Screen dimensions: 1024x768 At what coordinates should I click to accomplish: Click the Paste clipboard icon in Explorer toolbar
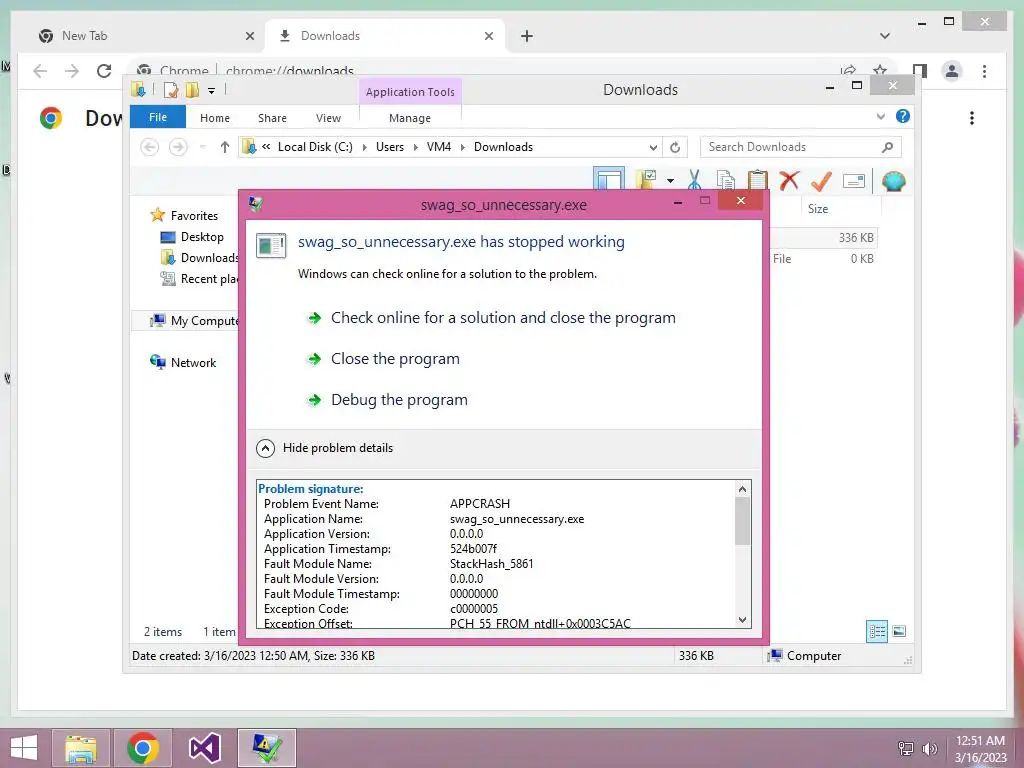coord(758,180)
